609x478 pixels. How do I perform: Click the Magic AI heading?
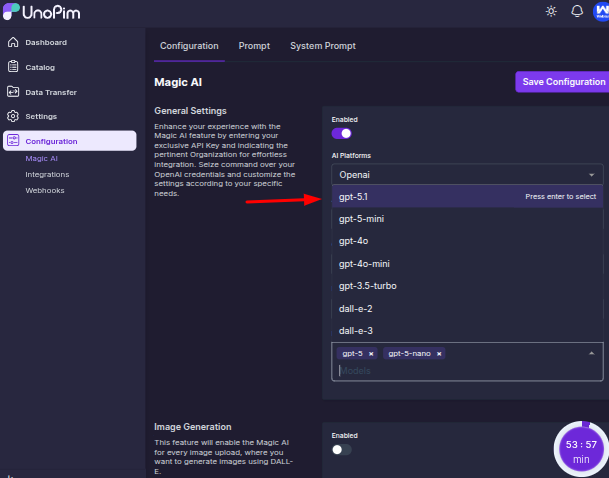178,82
